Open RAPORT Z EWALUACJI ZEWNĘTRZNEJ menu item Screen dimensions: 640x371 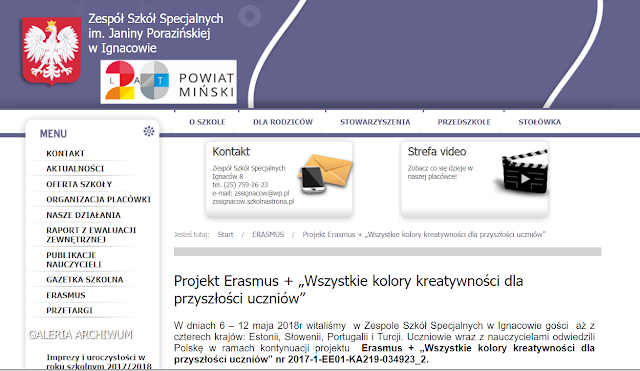[x=91, y=235]
